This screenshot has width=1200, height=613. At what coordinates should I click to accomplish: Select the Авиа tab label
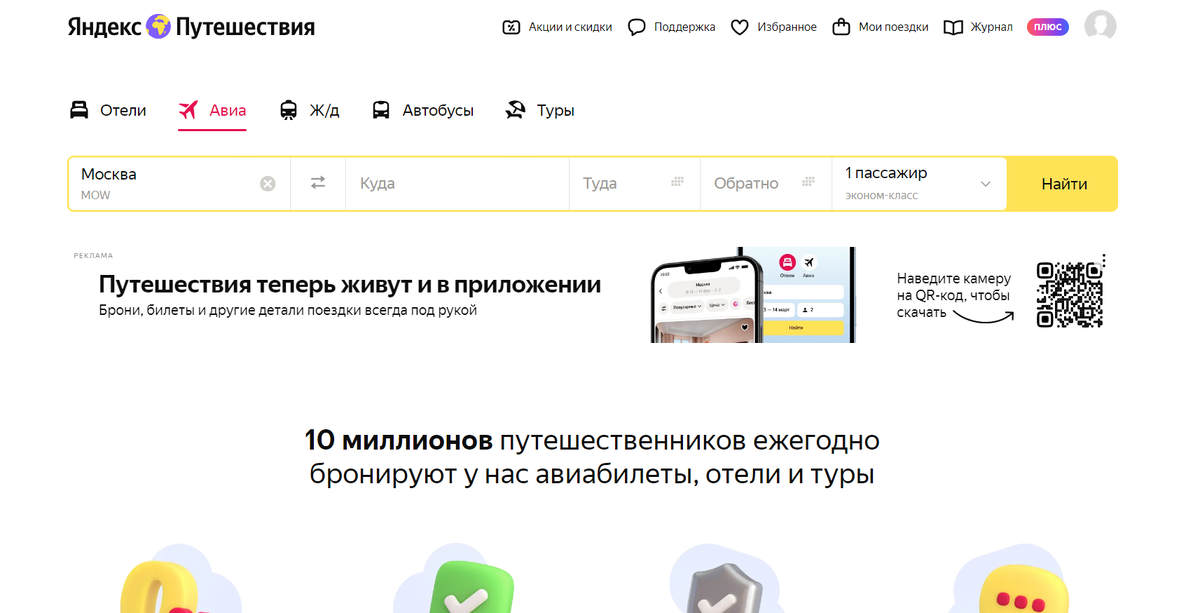pos(227,110)
